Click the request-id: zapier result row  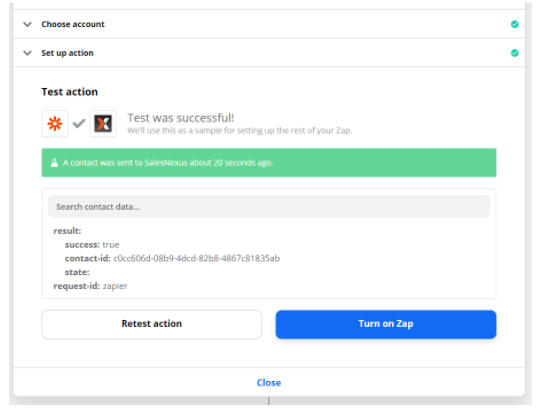tap(90, 286)
